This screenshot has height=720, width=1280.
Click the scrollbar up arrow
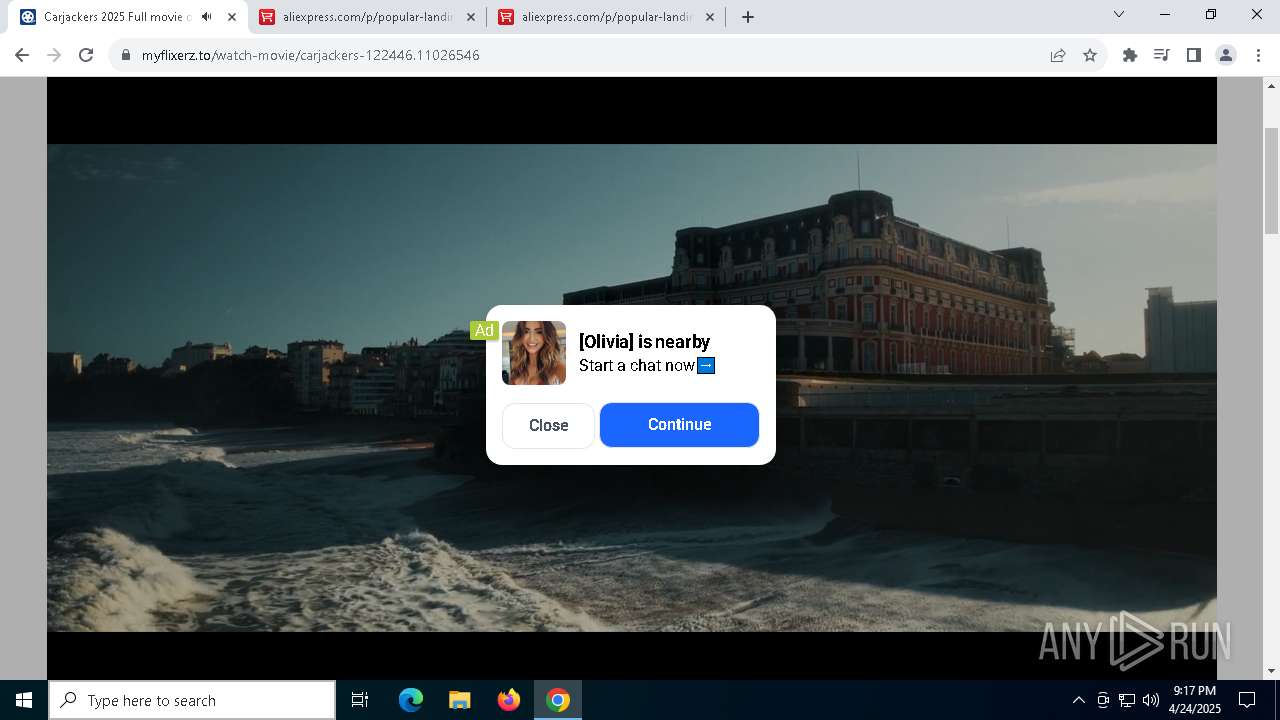pos(1272,86)
